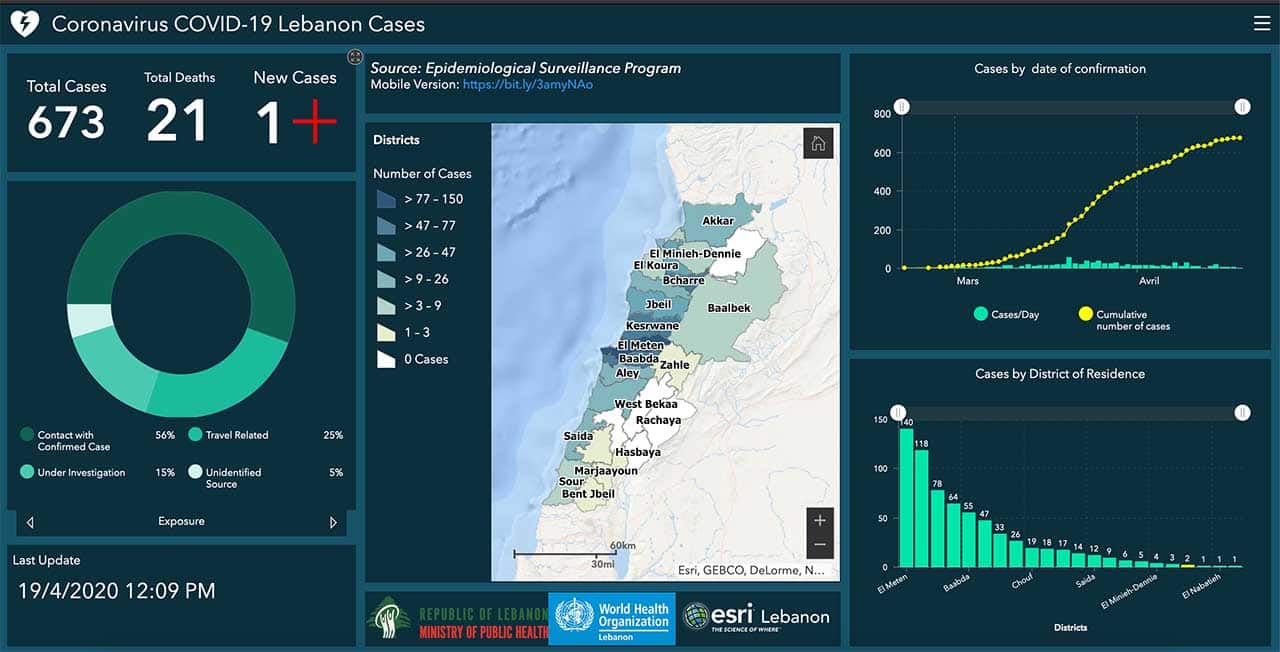Viewport: 1280px width, 652px height.
Task: Zoom out on the map
Action: pyautogui.click(x=820, y=545)
